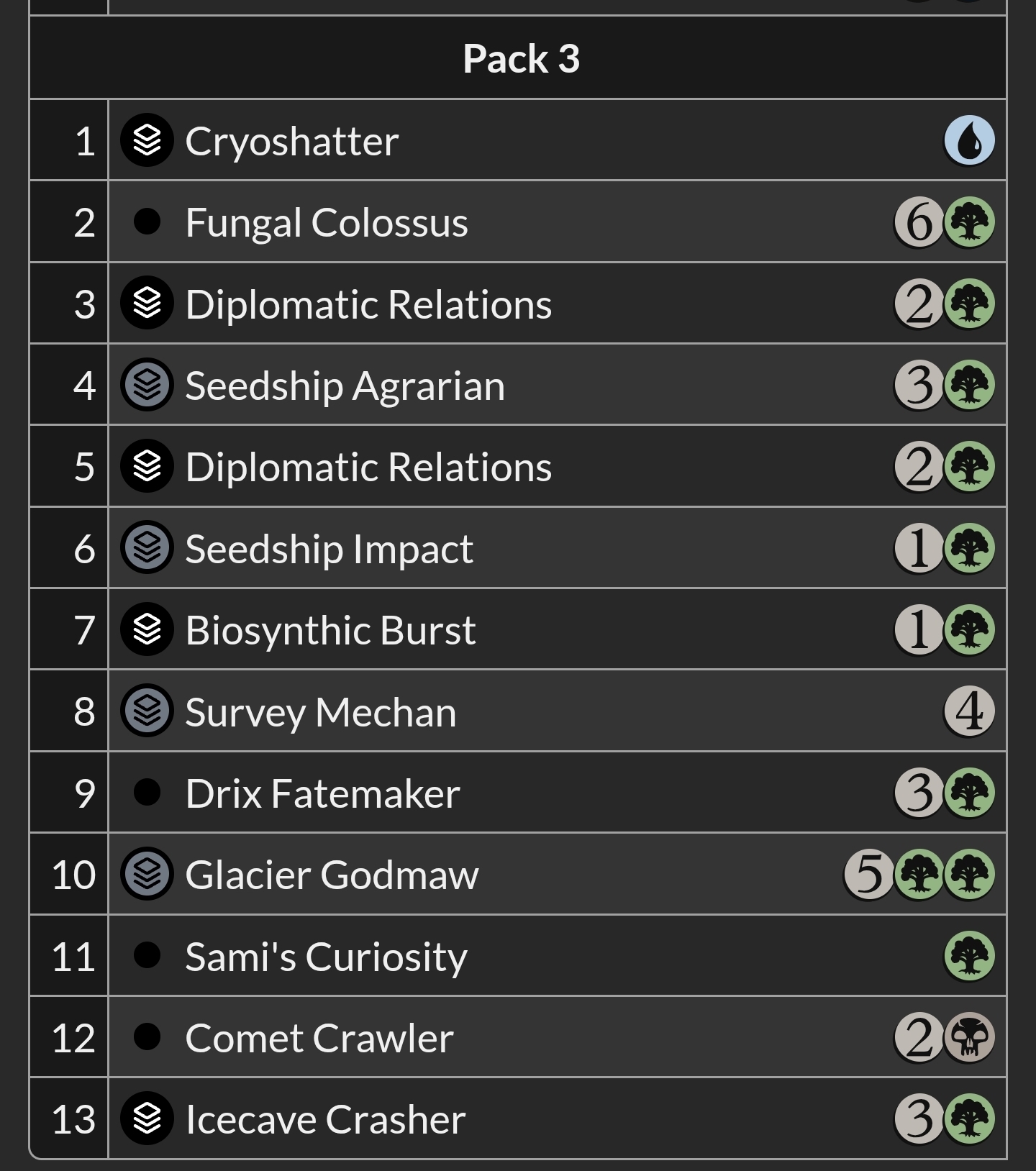Click the stack icon beside Icecave Crasher
1036x1171 pixels.
(147, 1118)
